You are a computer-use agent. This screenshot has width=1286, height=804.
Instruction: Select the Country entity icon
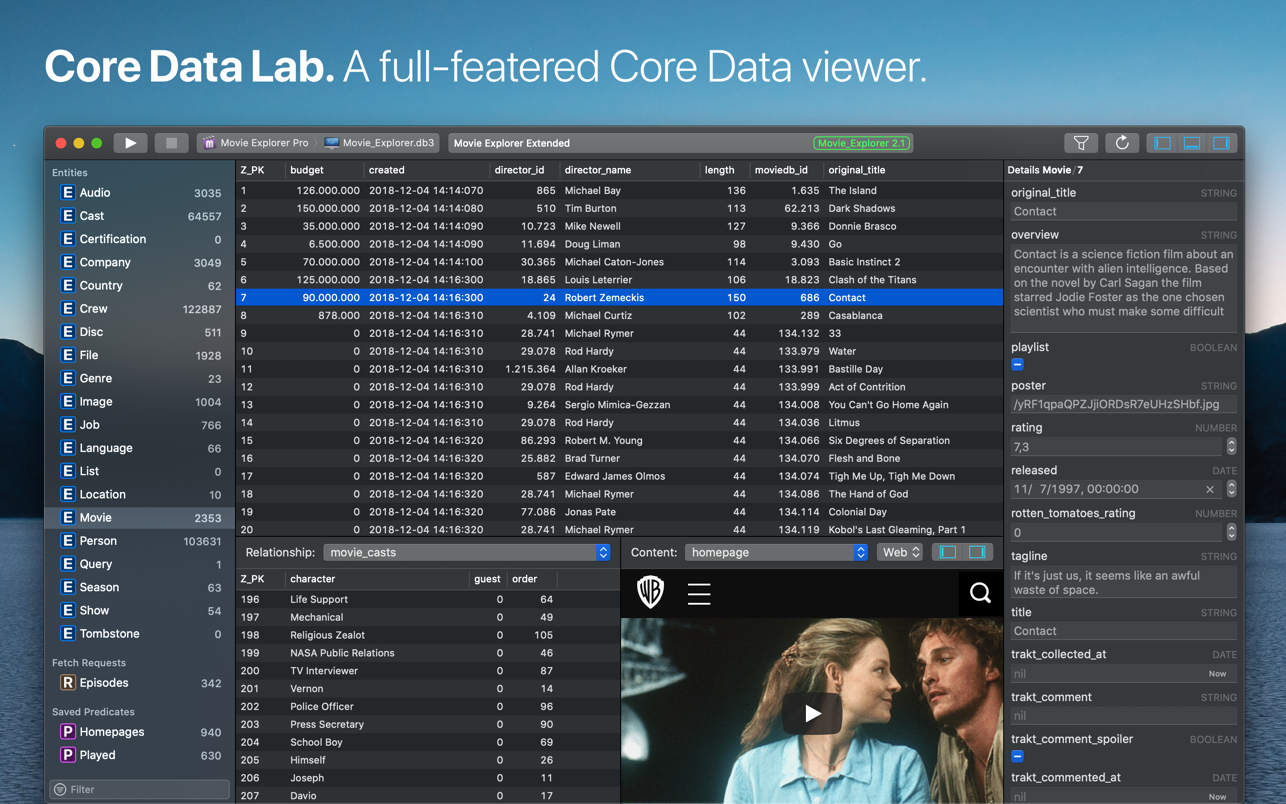tap(67, 285)
